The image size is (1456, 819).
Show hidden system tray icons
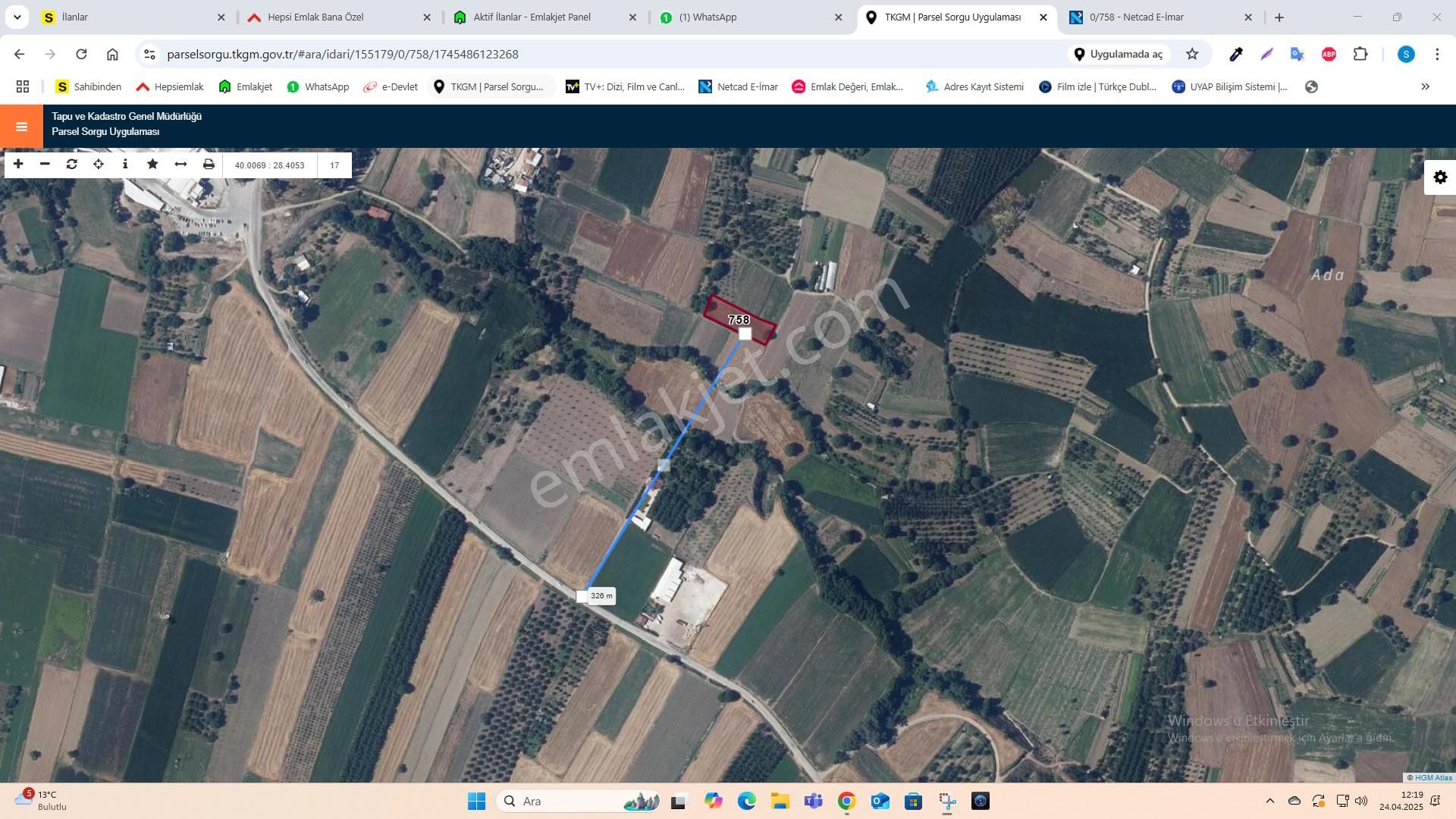[1269, 801]
